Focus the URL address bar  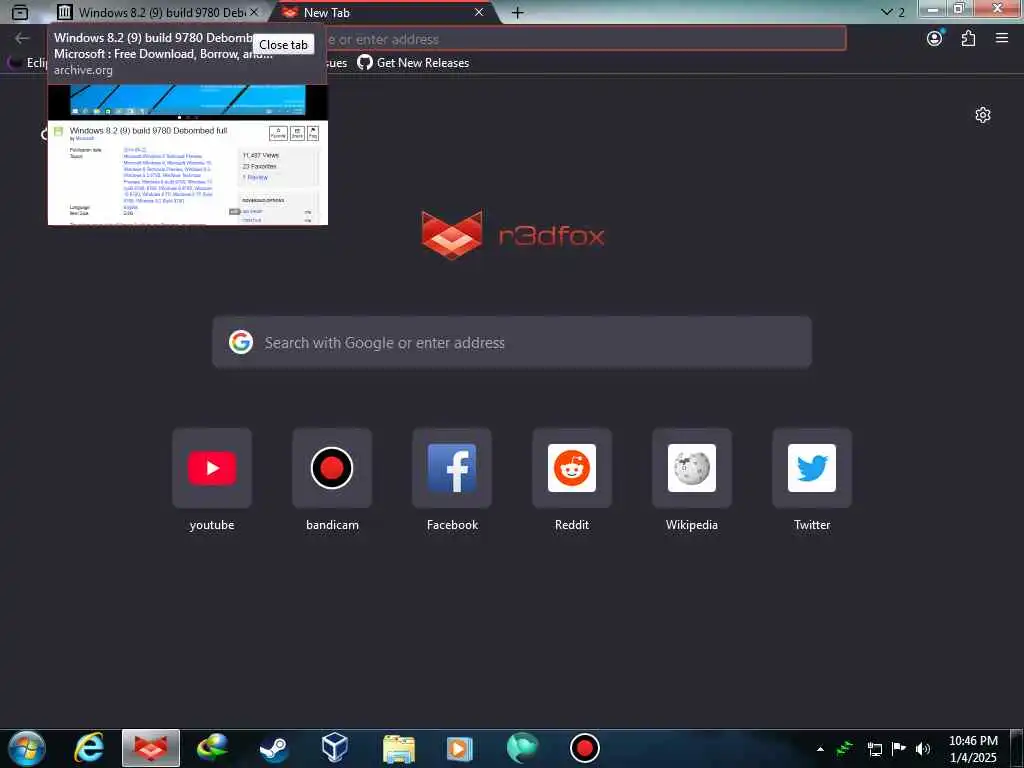click(585, 39)
